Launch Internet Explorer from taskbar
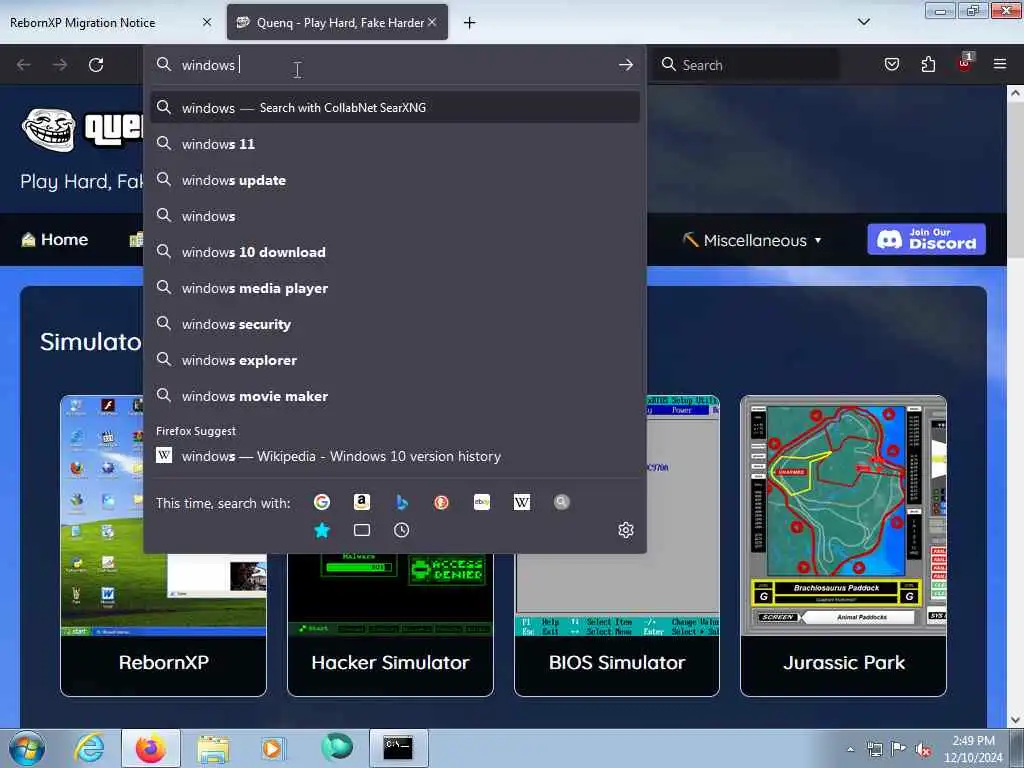 [89, 748]
